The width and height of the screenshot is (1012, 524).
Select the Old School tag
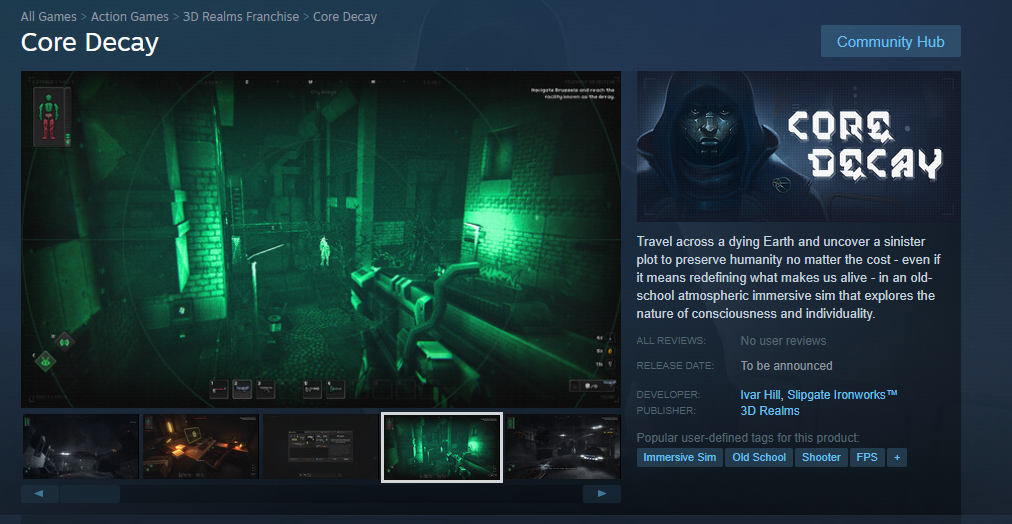pyautogui.click(x=759, y=457)
